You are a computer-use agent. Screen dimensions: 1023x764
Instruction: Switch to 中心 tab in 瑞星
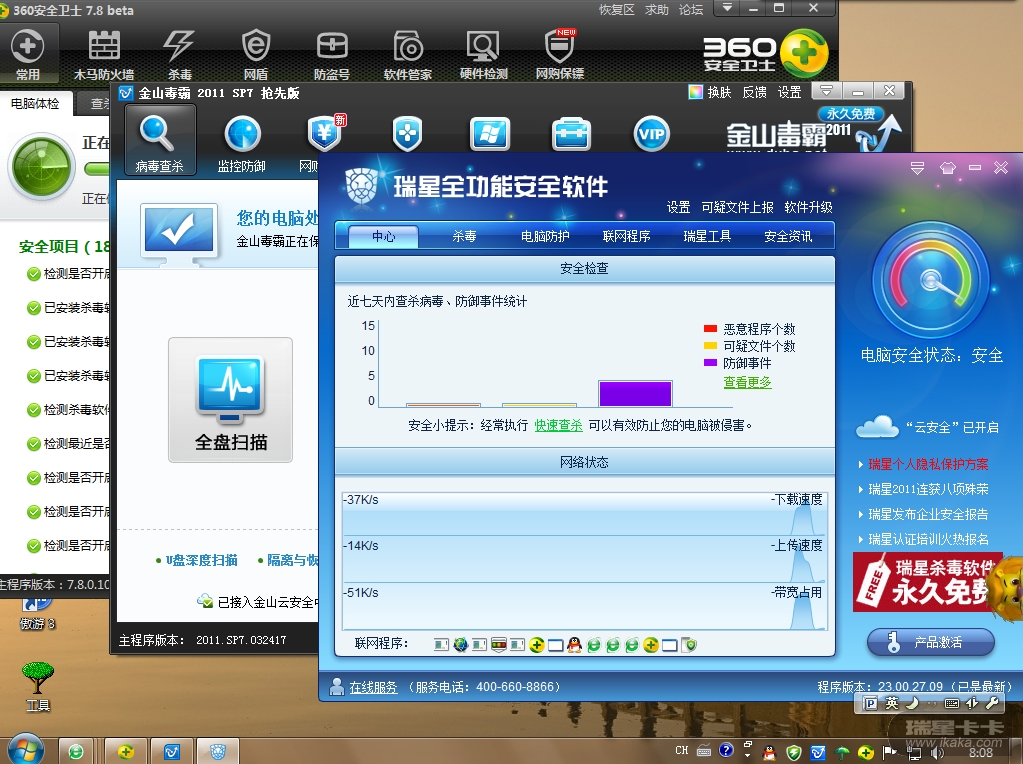[x=384, y=236]
